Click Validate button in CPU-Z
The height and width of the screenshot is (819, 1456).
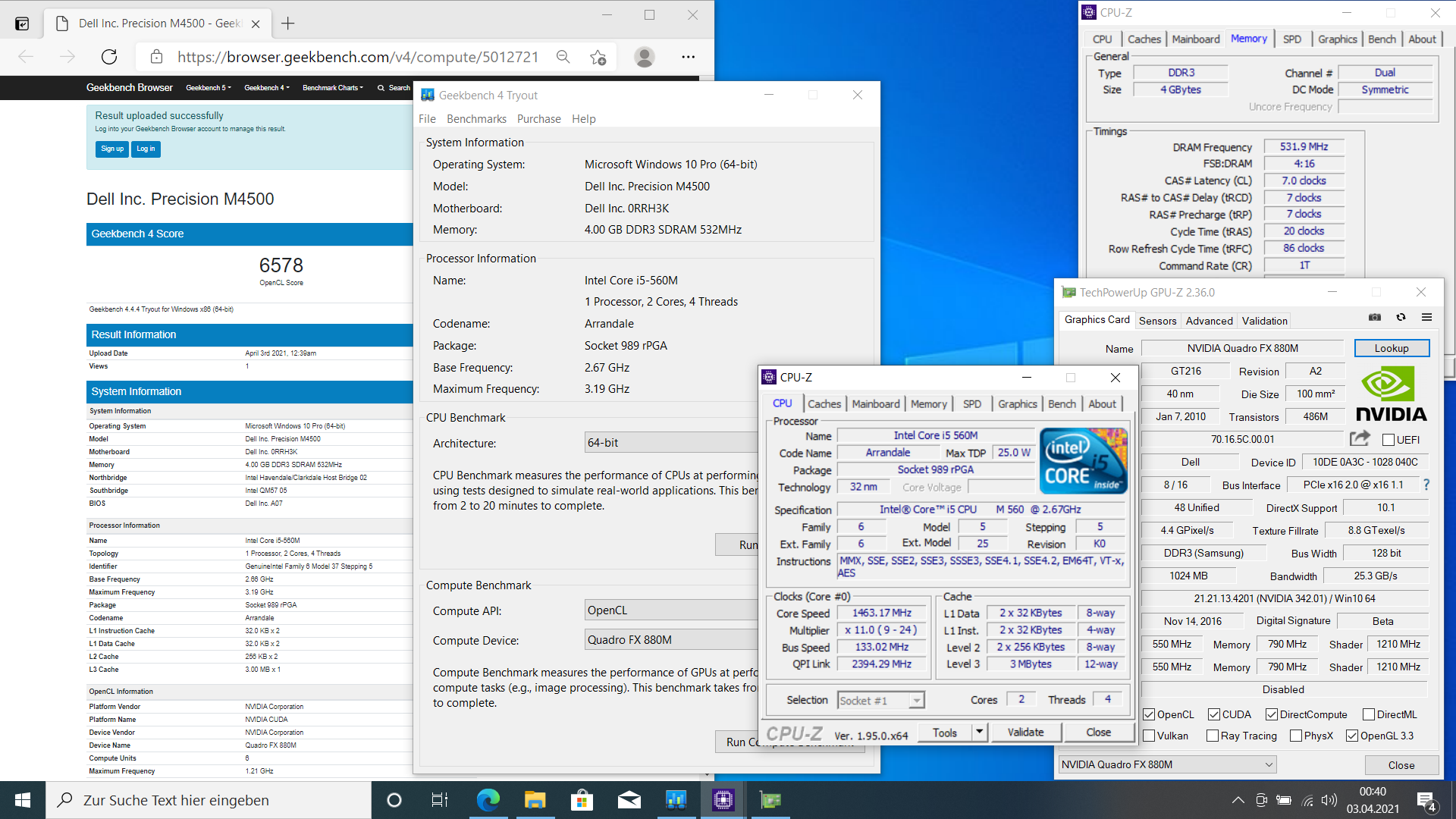coord(1025,732)
